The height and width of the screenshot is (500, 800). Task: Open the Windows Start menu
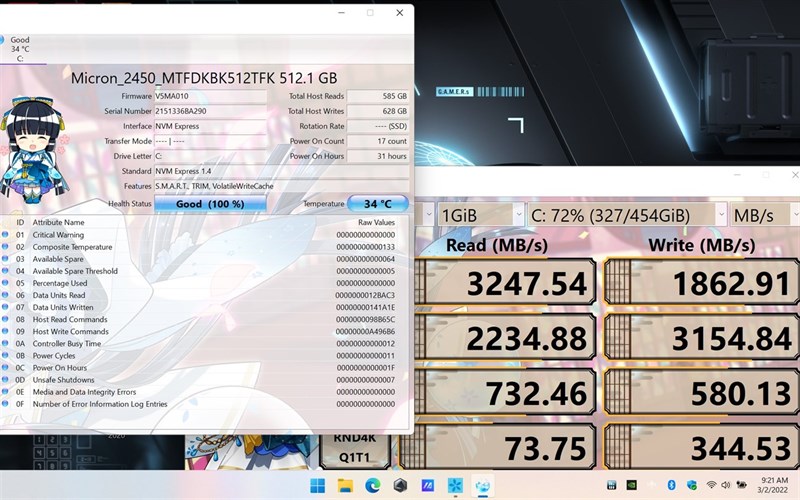click(317, 485)
